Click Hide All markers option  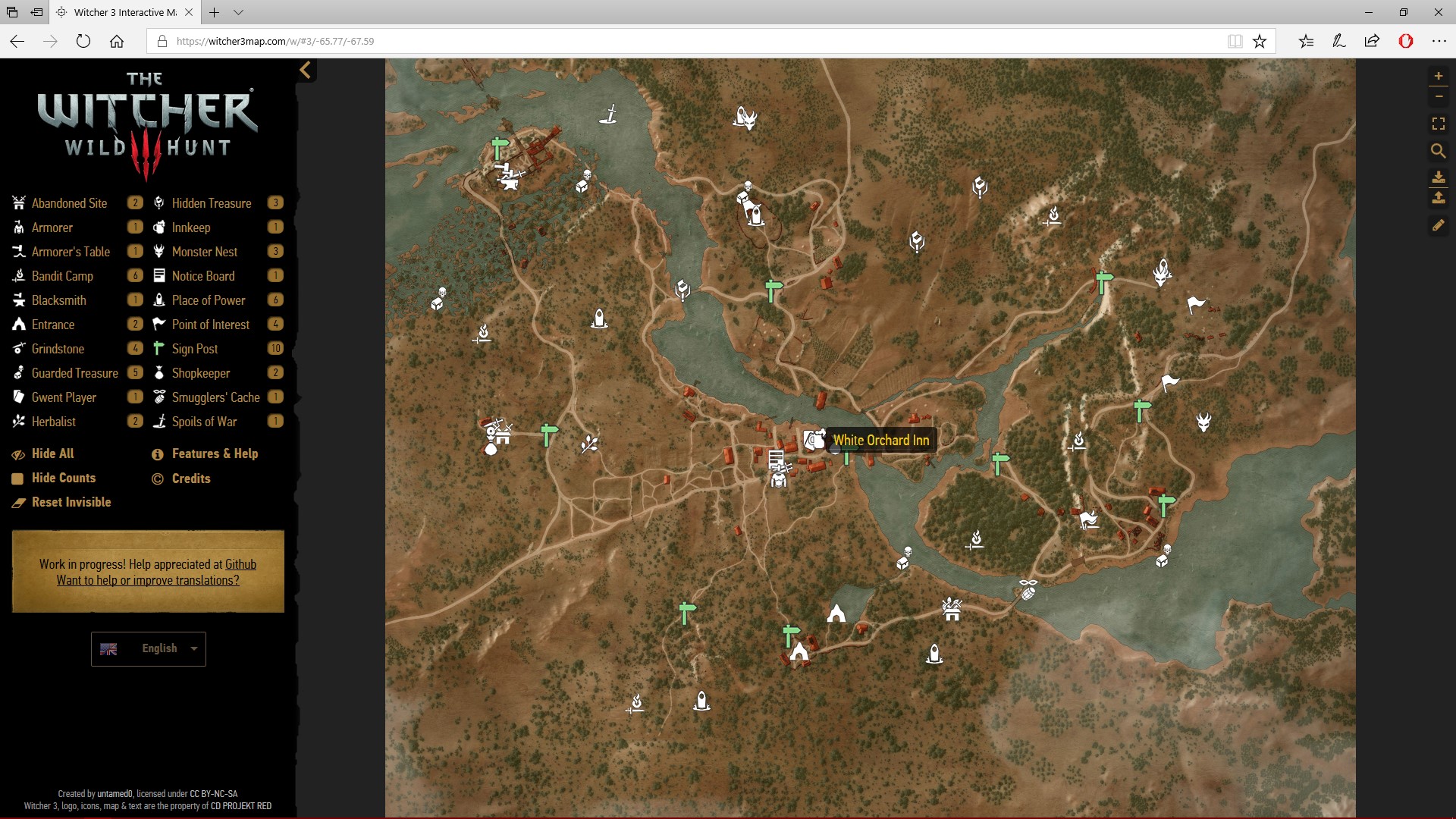(52, 453)
